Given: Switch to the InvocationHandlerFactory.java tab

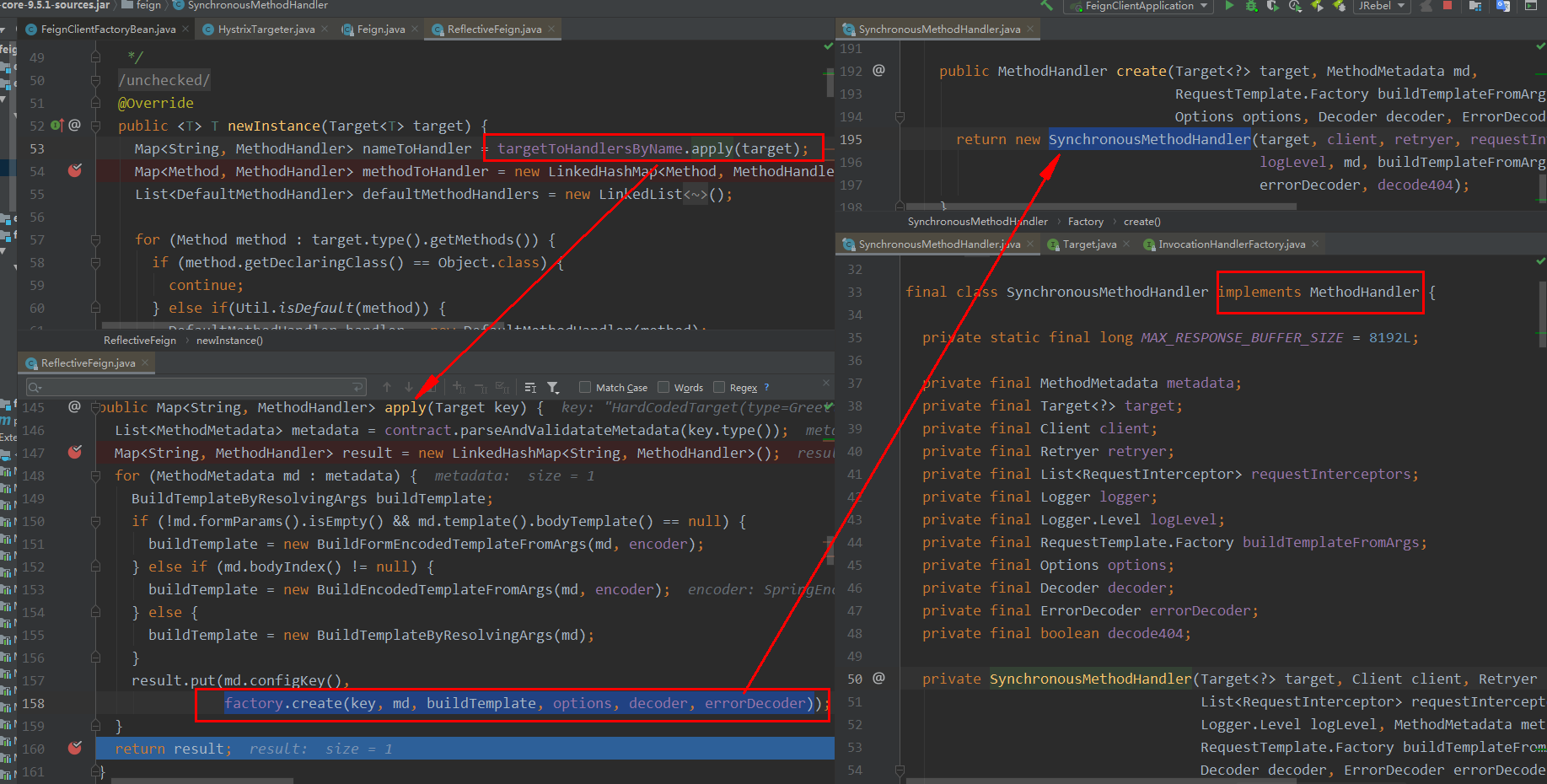Looking at the screenshot, I should click(x=1231, y=244).
